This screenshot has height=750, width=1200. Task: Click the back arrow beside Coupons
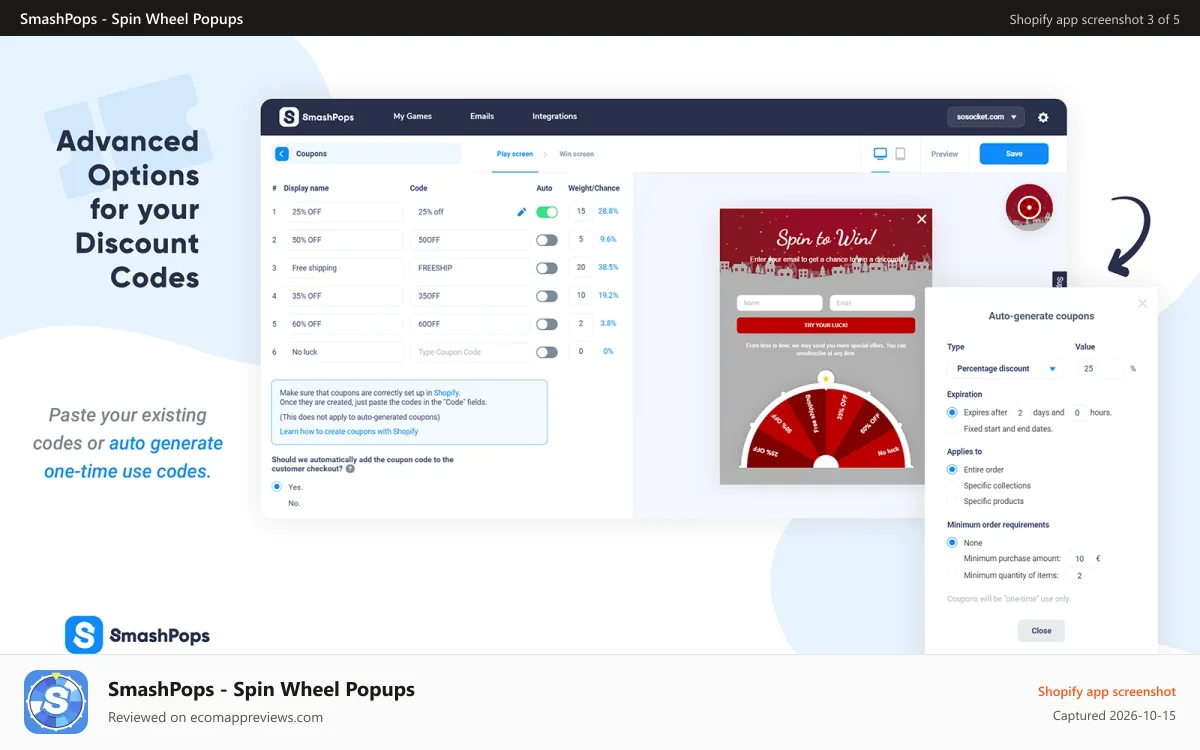[281, 154]
